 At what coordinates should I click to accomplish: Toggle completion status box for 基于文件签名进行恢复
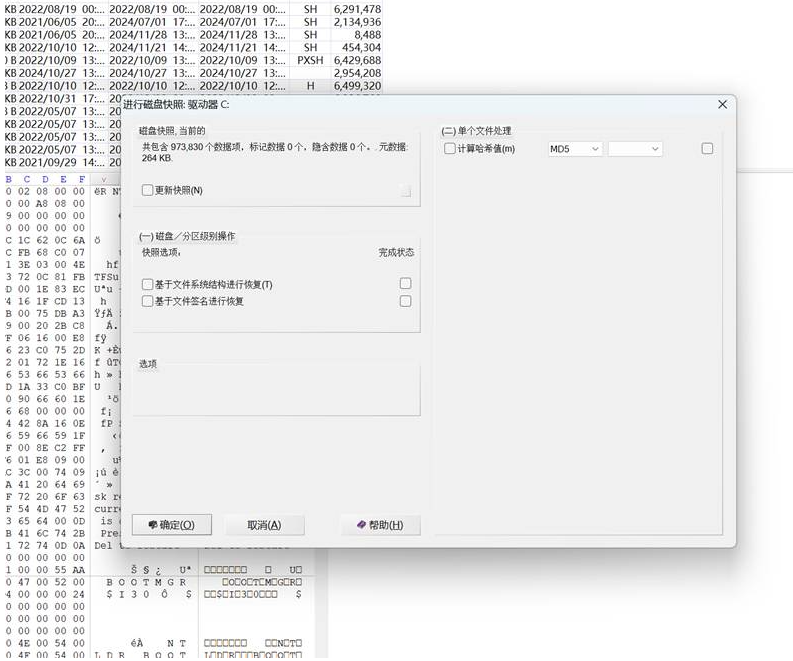[405, 301]
